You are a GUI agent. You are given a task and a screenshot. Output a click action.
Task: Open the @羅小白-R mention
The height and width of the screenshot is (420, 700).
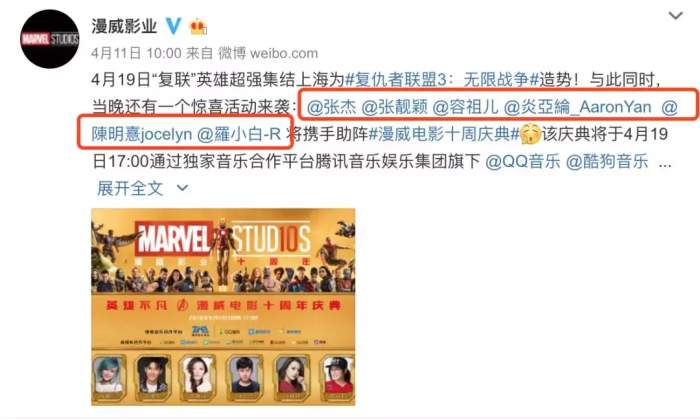click(239, 134)
